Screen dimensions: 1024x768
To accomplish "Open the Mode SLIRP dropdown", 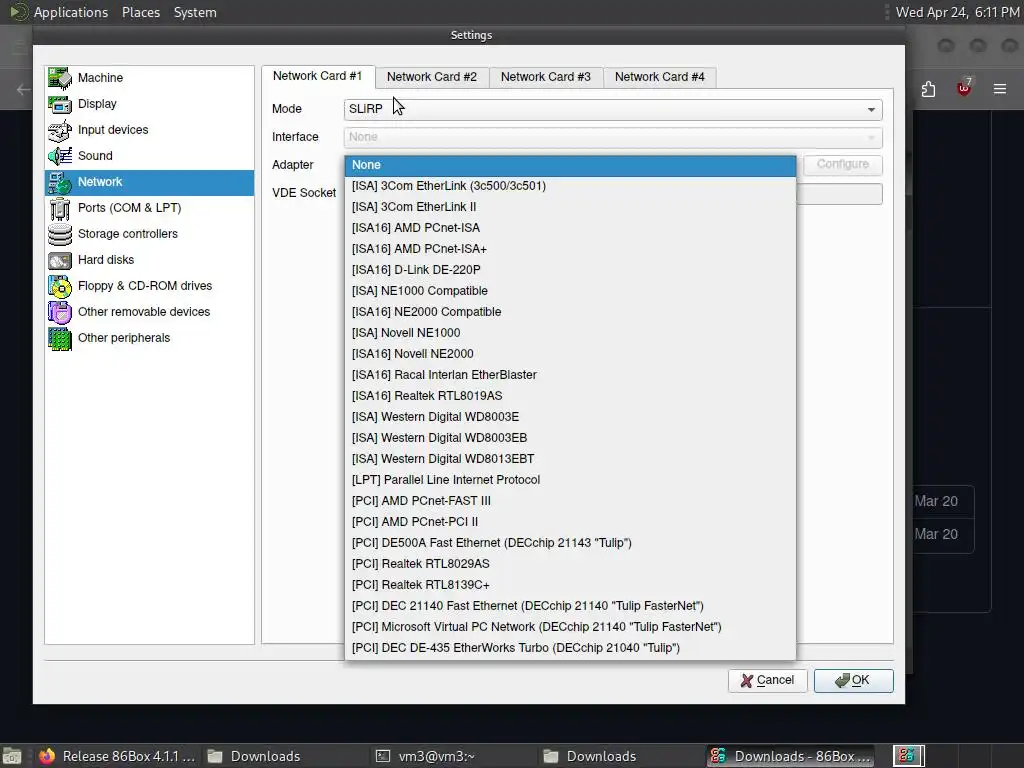I will pos(613,109).
